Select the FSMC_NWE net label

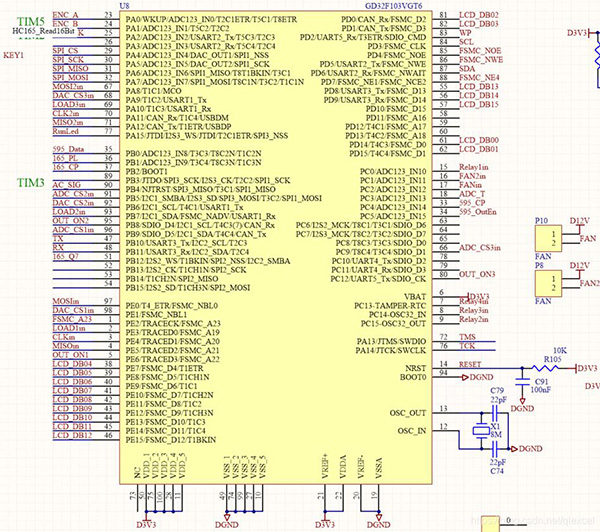(481, 60)
